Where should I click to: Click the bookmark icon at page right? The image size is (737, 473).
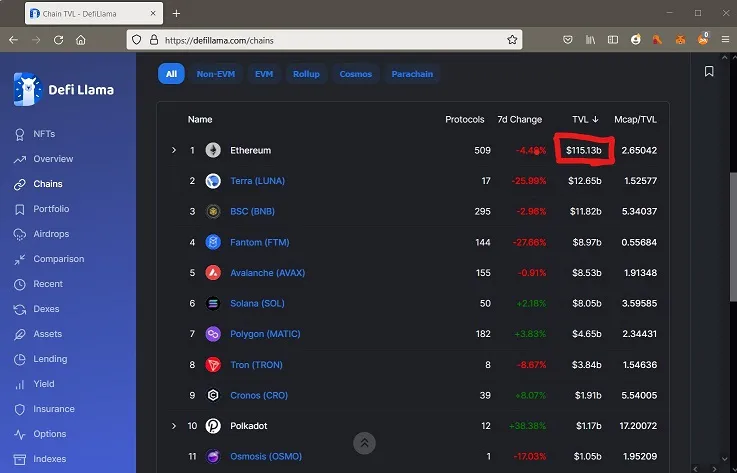pyautogui.click(x=709, y=71)
